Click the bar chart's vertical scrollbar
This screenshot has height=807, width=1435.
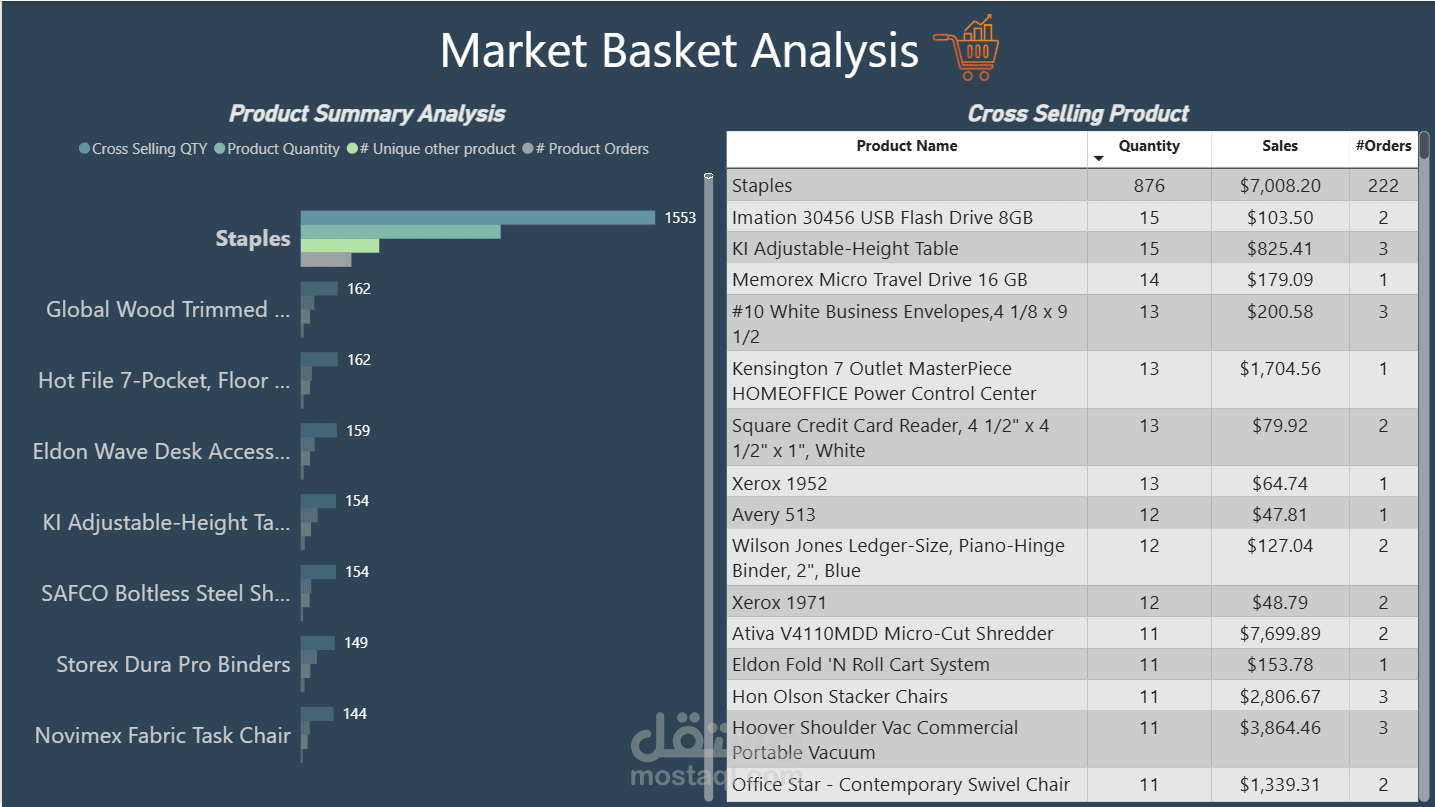coord(709,480)
